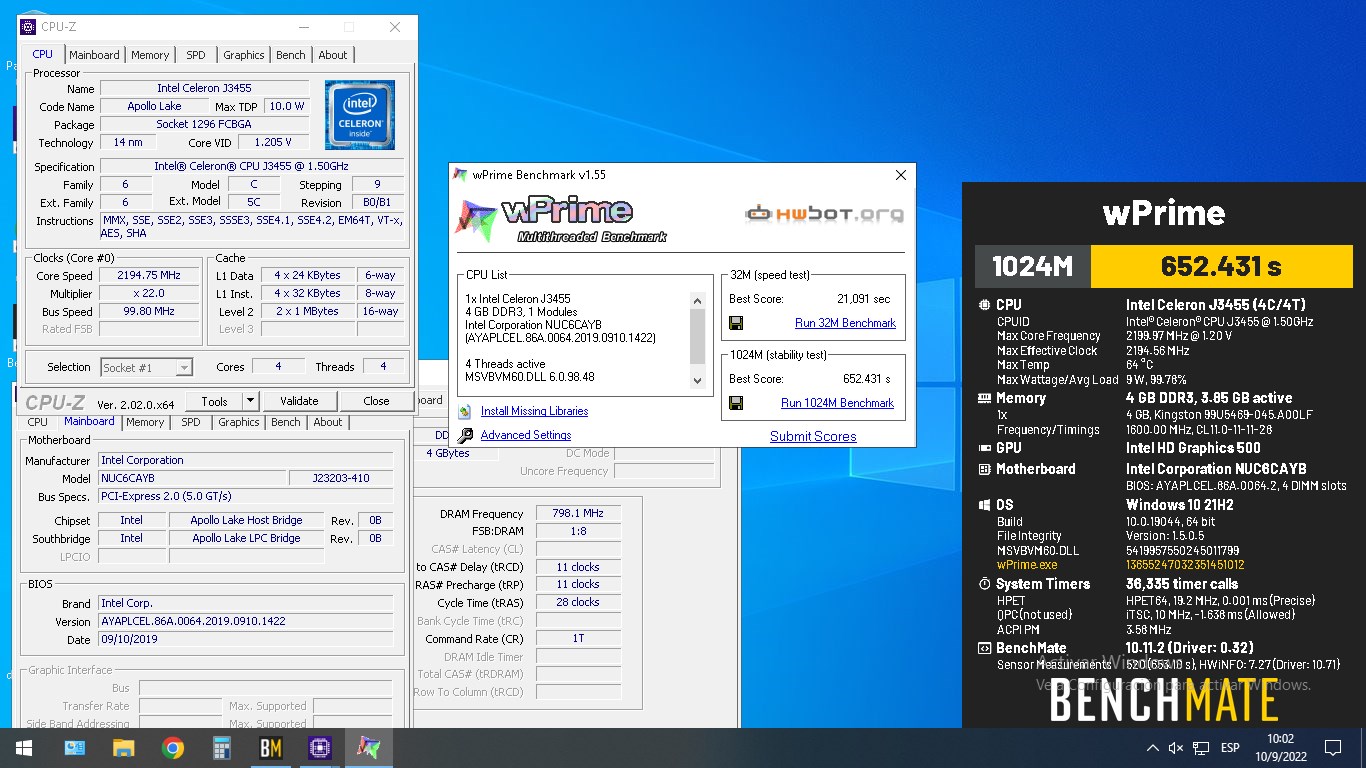Click the volume muted tray icon
Screen dimensions: 1366x768
(1176, 748)
